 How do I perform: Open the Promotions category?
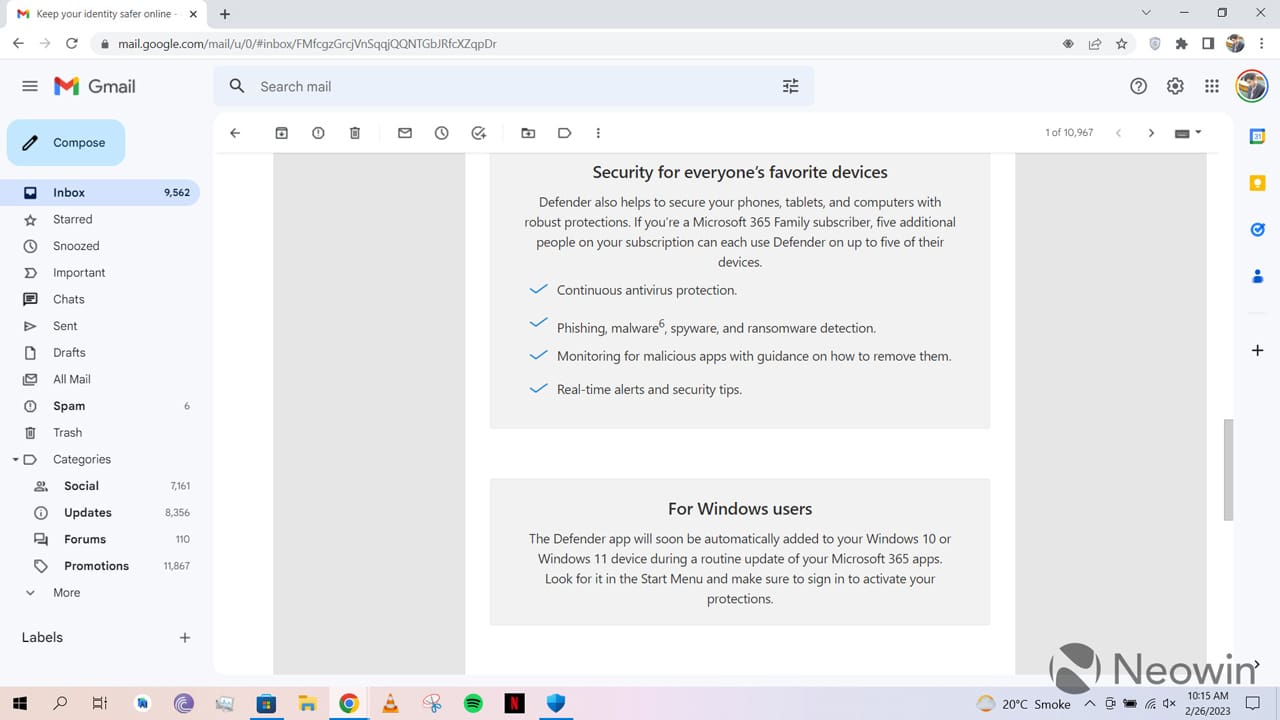(x=97, y=566)
